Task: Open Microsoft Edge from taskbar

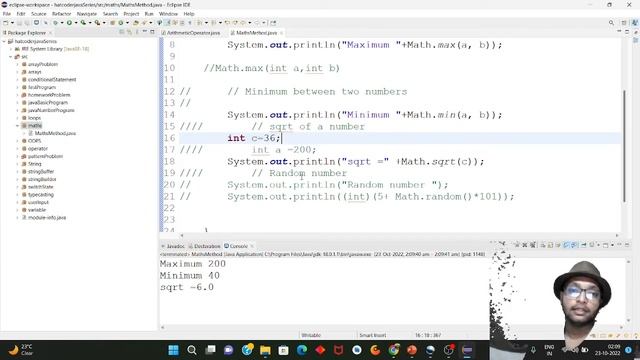Action: click(302, 350)
